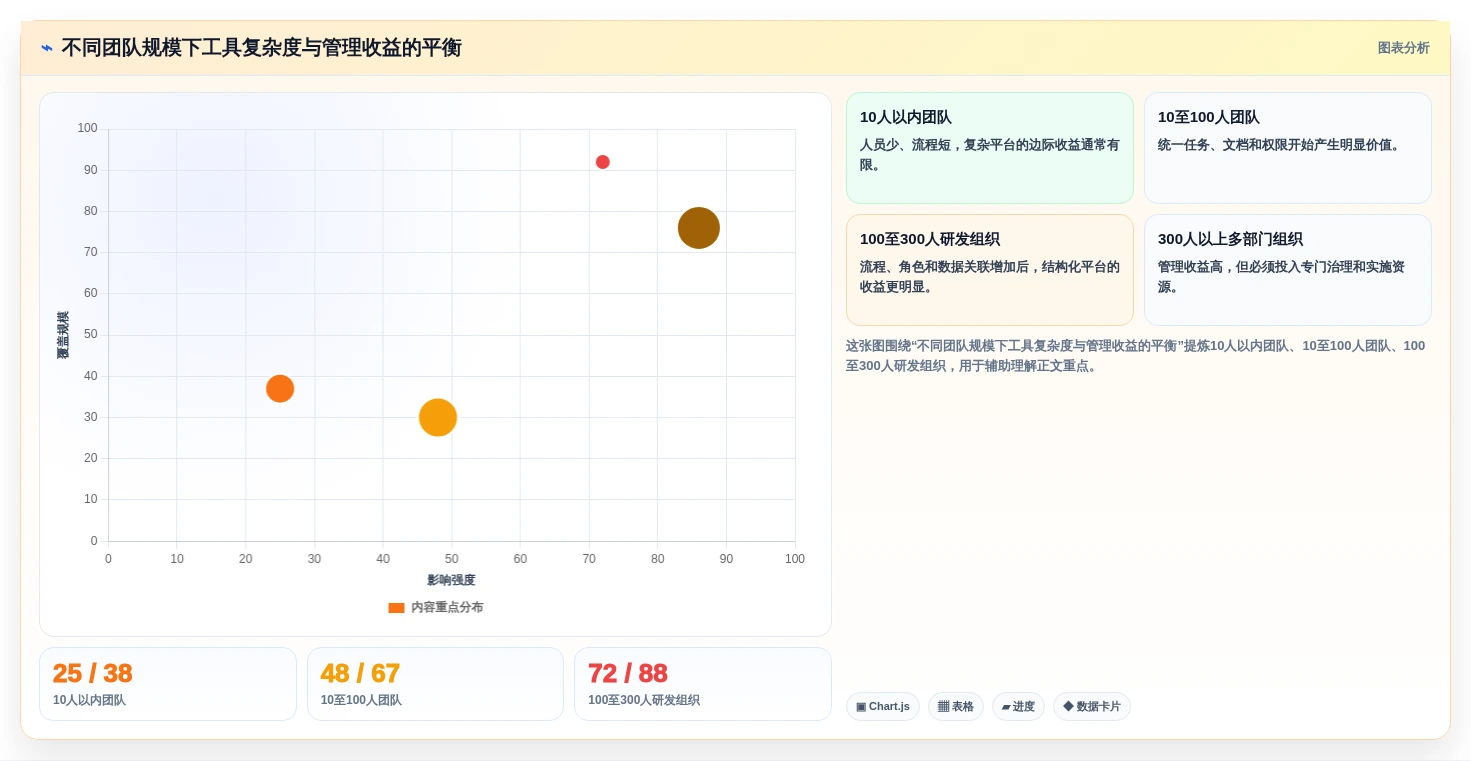Image resolution: width=1471 pixels, height=761 pixels.
Task: Click the 10至100人团队 label under 48 / 67
Action: pyautogui.click(x=361, y=700)
